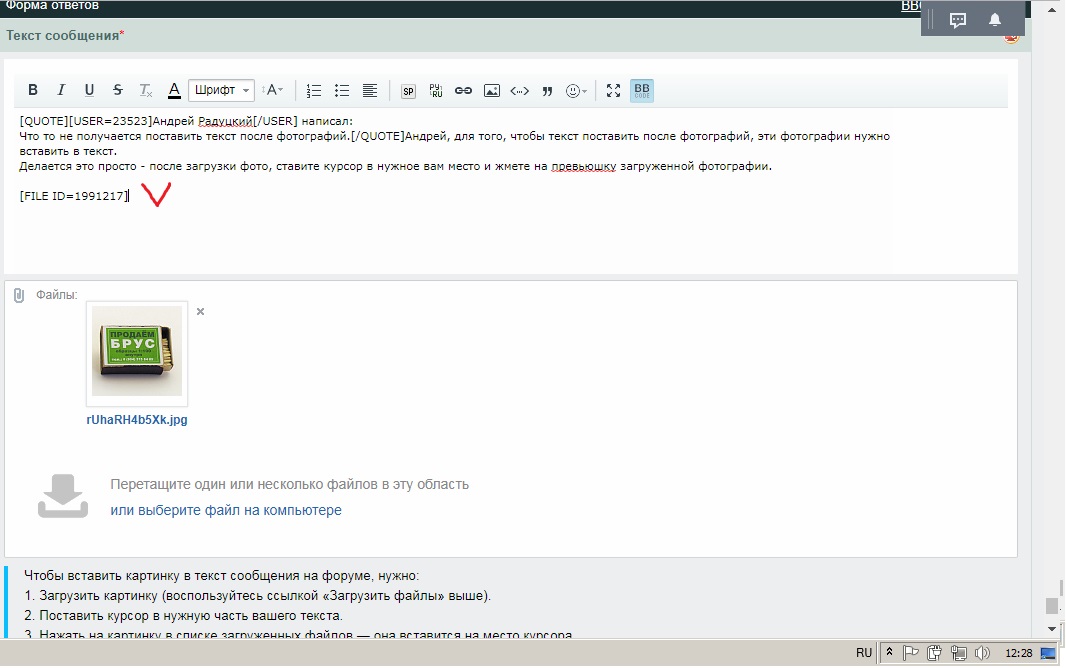Toggle italic text formatting
This screenshot has width=1066, height=668.
tap(61, 90)
